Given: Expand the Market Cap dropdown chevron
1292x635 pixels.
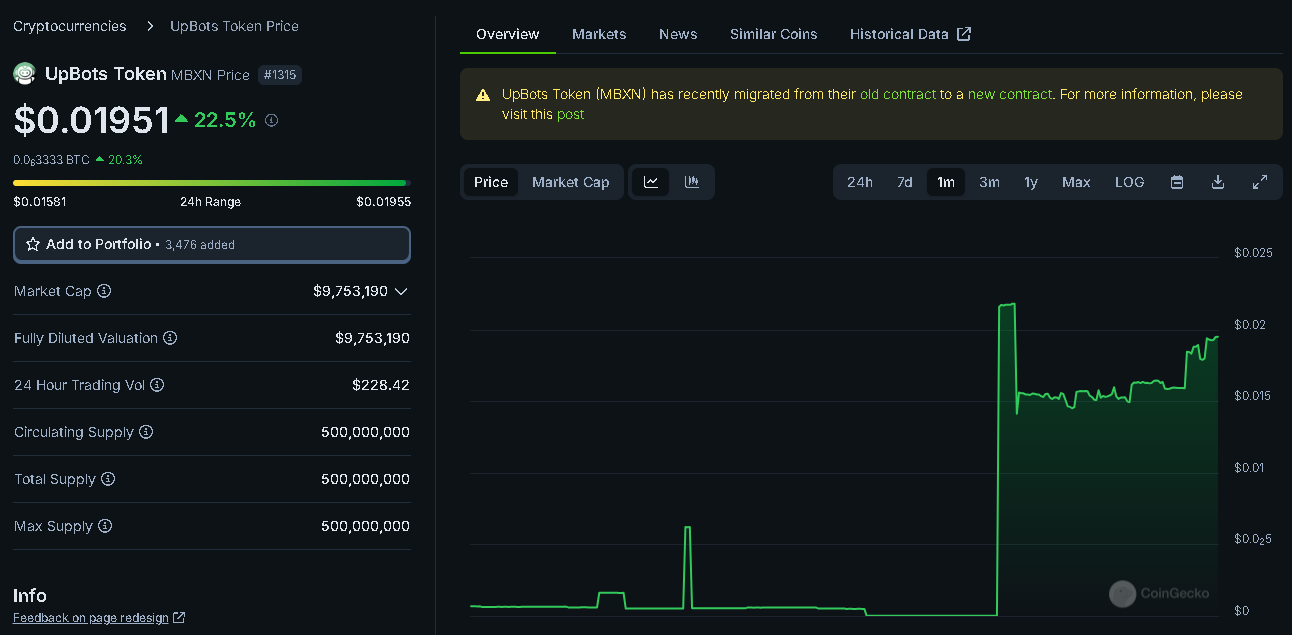Looking at the screenshot, I should tap(401, 291).
